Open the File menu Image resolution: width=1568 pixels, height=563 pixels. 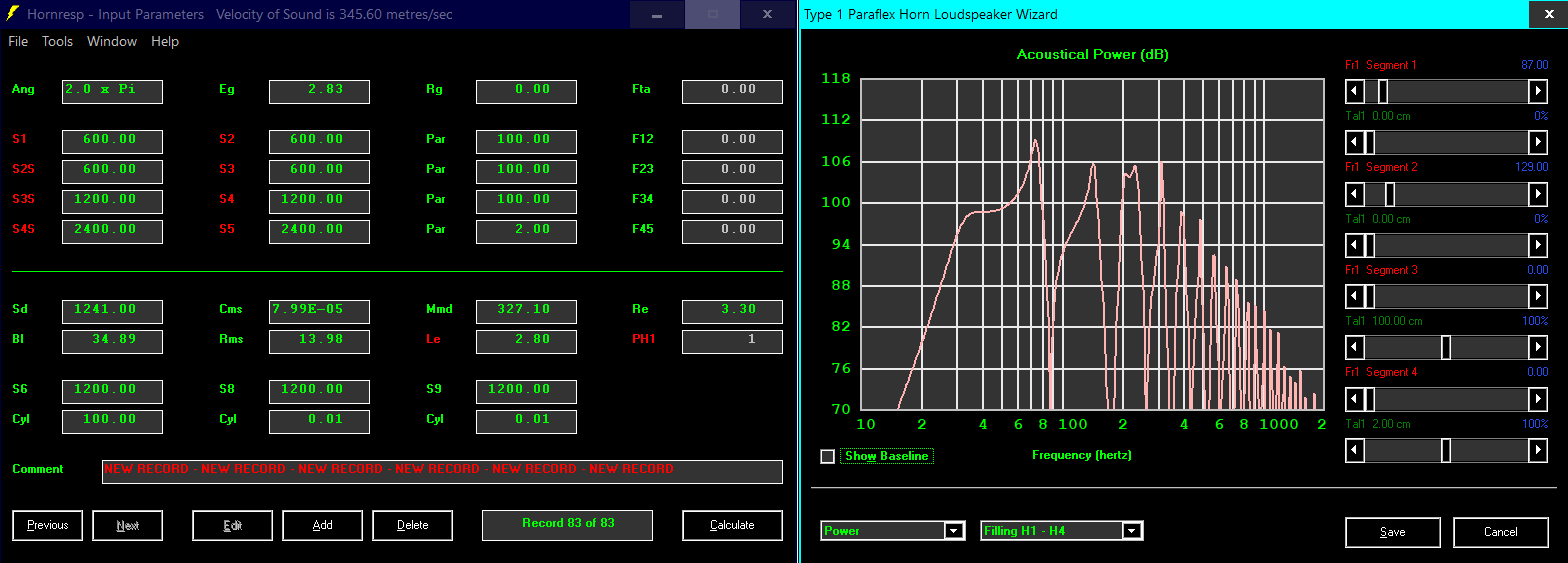(x=18, y=41)
